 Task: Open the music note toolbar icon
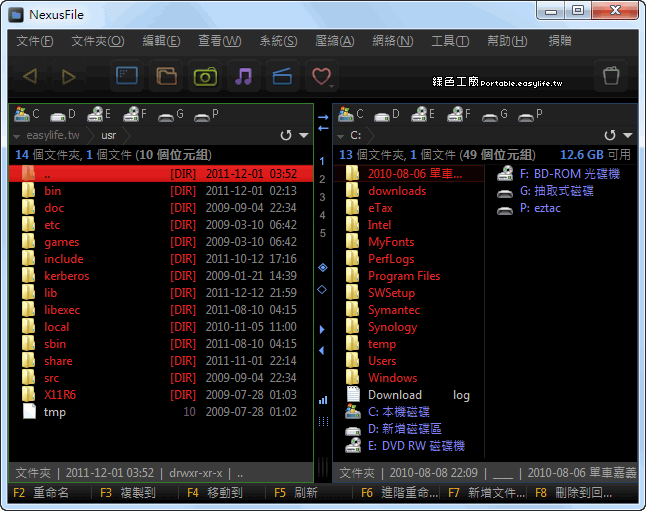pos(244,76)
